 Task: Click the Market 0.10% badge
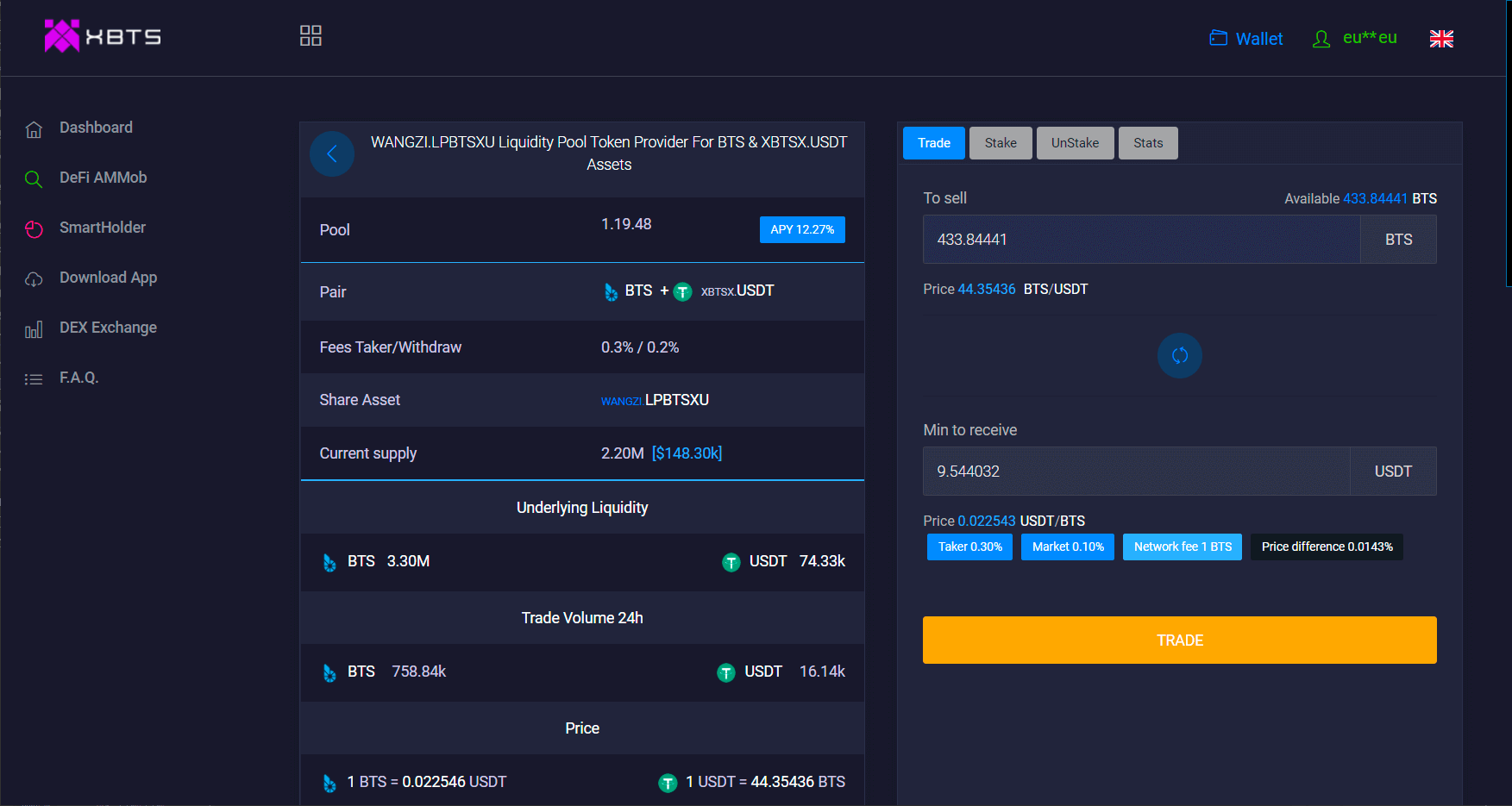[x=1068, y=547]
